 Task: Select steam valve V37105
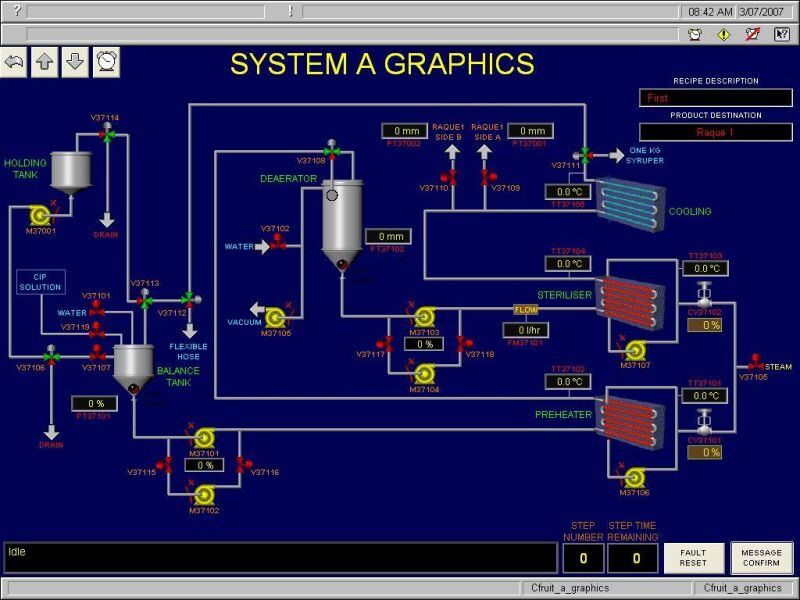[x=756, y=364]
